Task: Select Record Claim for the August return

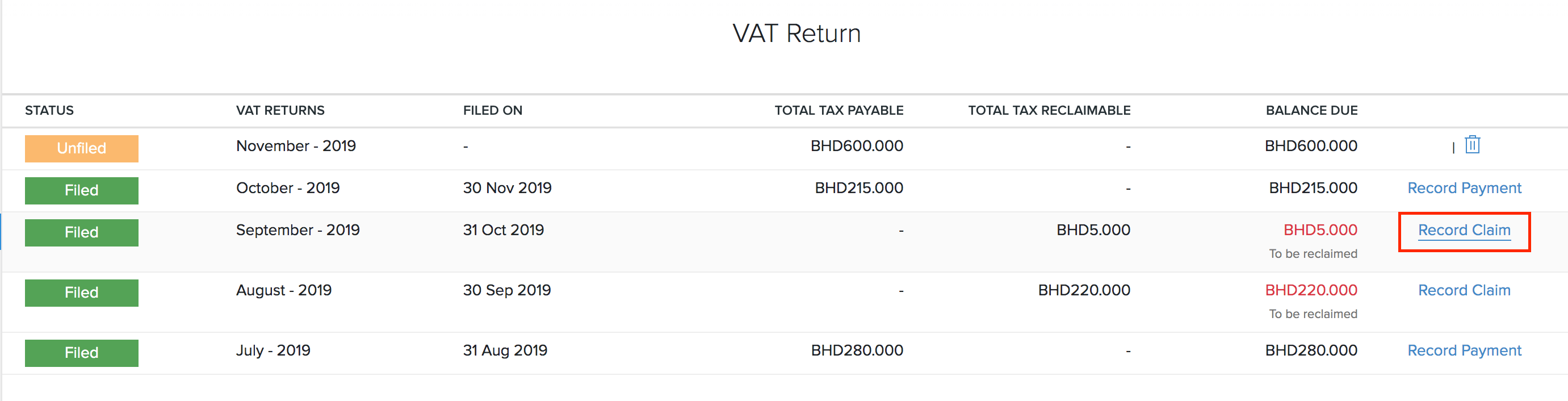Action: (x=1464, y=290)
